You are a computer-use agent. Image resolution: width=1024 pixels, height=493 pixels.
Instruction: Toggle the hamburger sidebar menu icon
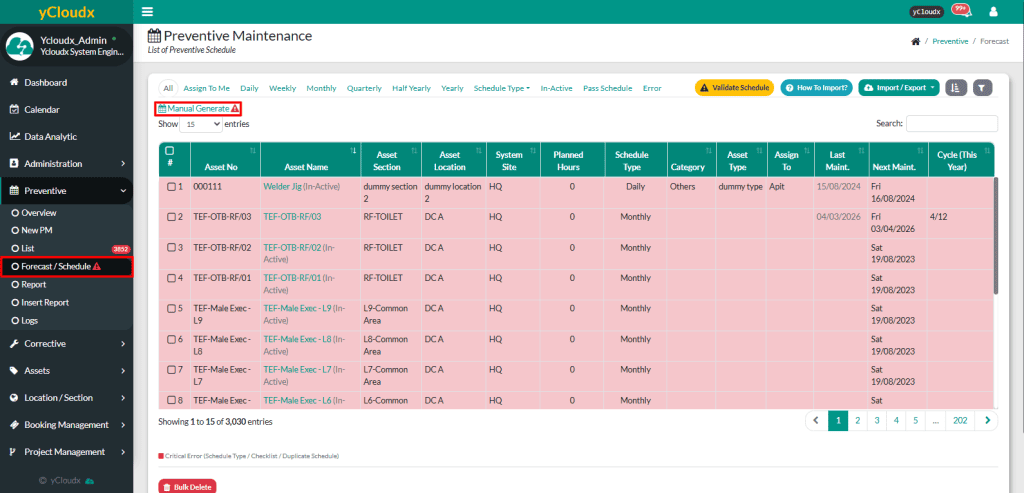147,12
